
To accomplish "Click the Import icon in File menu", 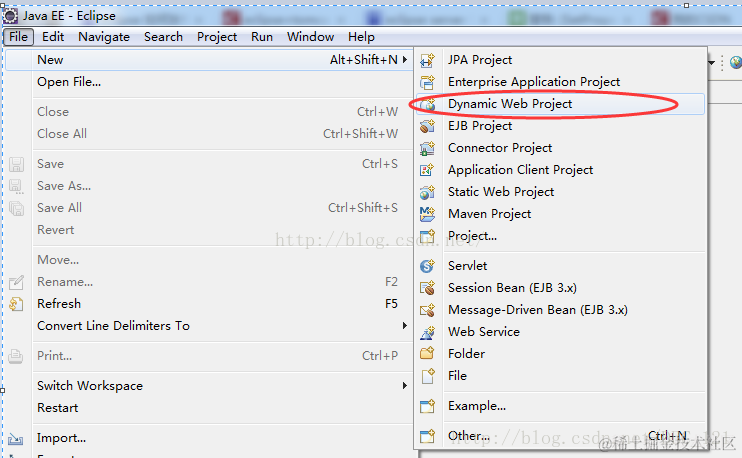I will pyautogui.click(x=16, y=439).
